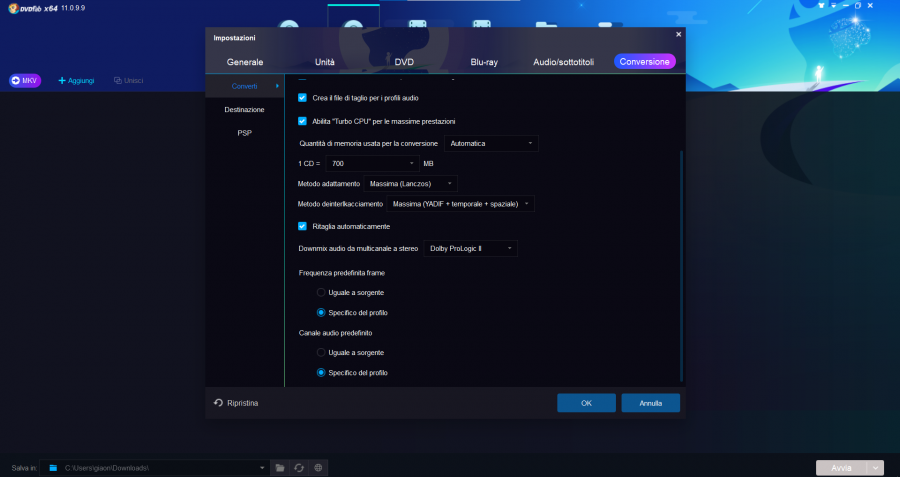Click the globe icon in bottom bar
The height and width of the screenshot is (477, 900).
tap(318, 467)
